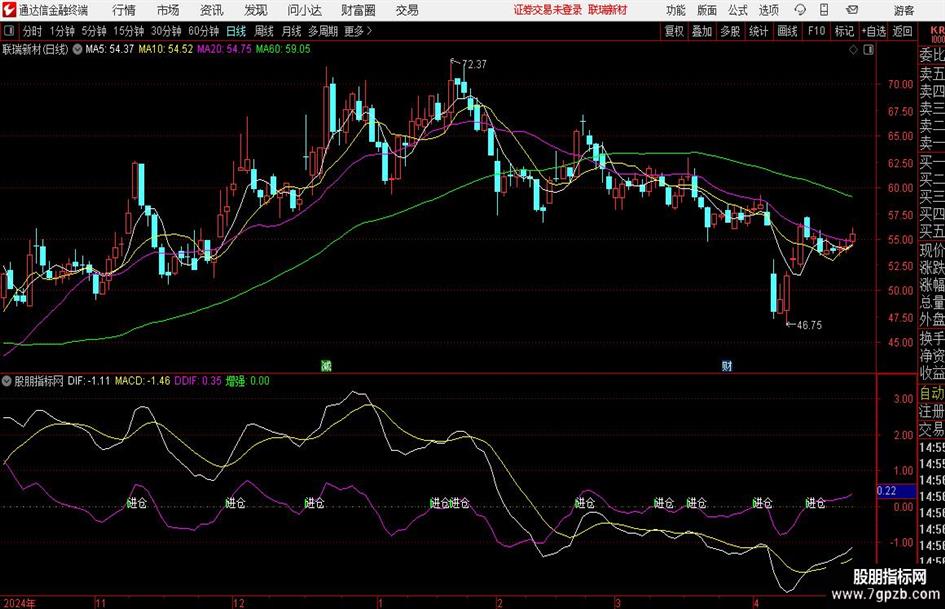This screenshot has height=609, width=945.
Task: Switch to 1分钟 period tab
Action: click(x=62, y=31)
